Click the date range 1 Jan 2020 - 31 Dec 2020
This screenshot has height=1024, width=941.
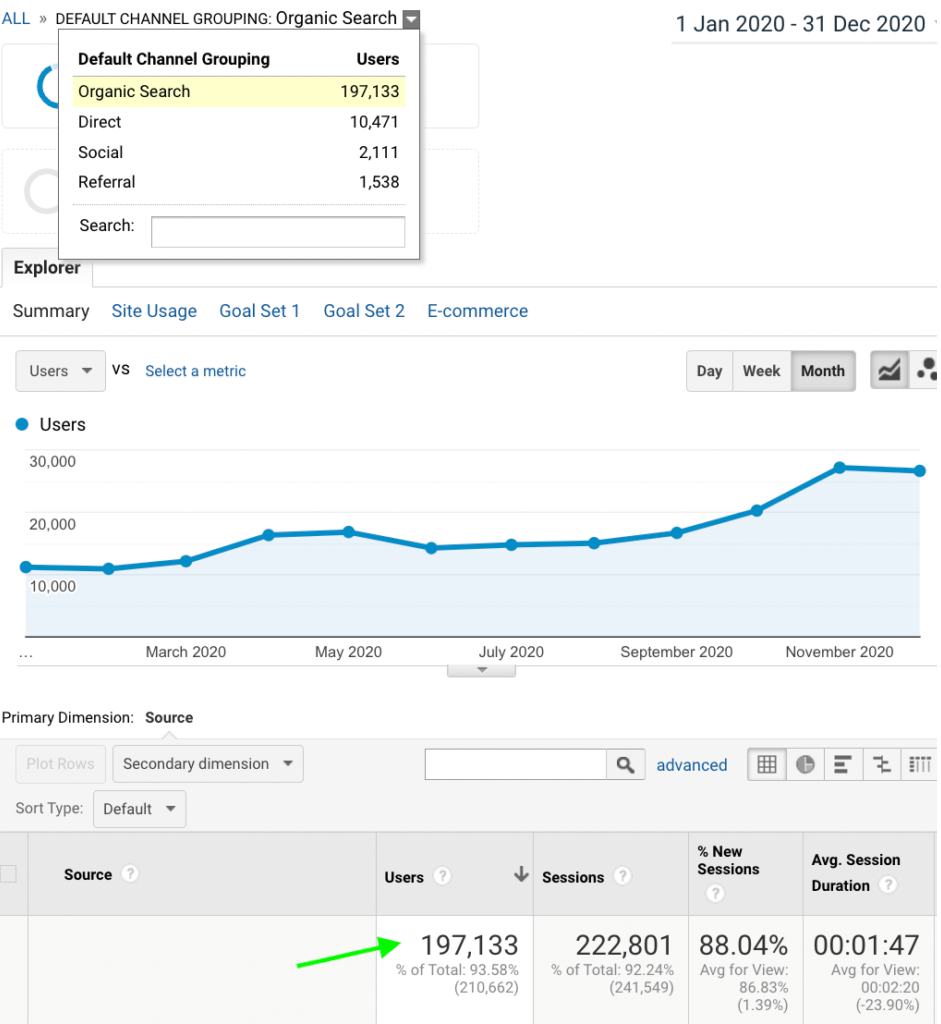point(801,24)
